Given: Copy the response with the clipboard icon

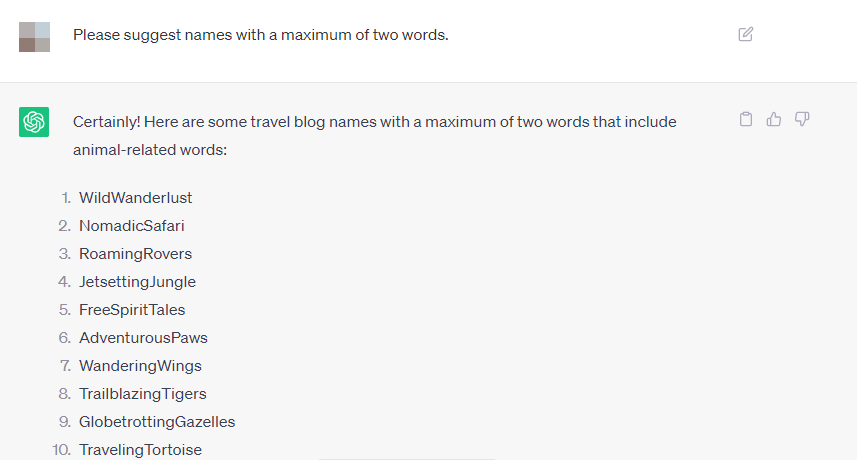Looking at the screenshot, I should tap(745, 119).
